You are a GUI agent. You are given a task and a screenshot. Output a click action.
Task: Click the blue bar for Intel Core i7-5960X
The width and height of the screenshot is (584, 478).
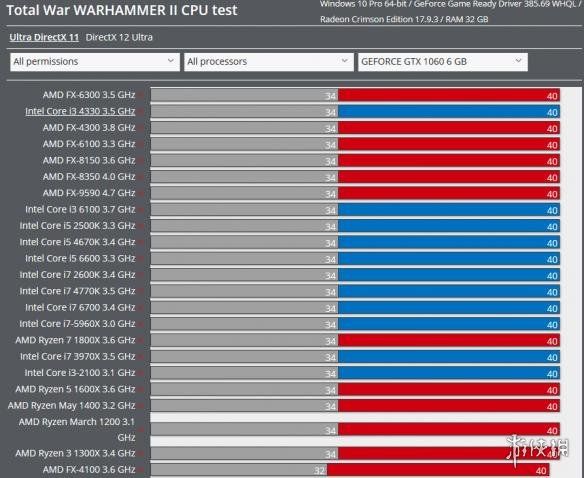(x=449, y=324)
